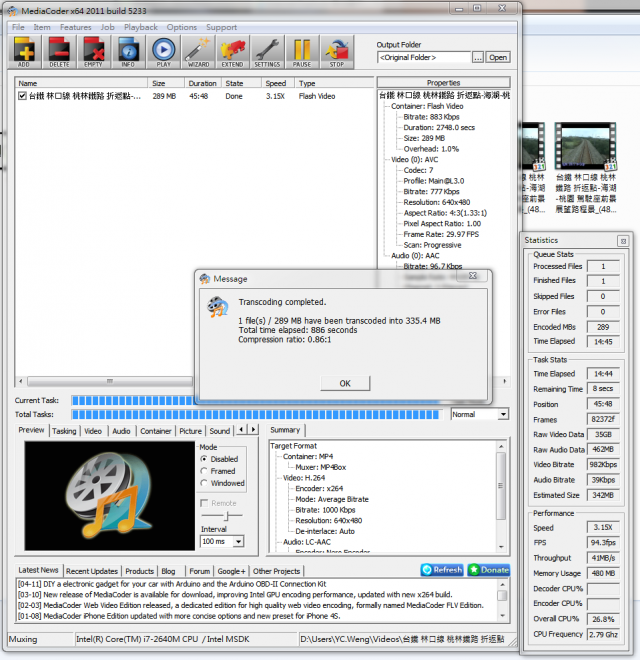Open the Options menu

click(182, 27)
